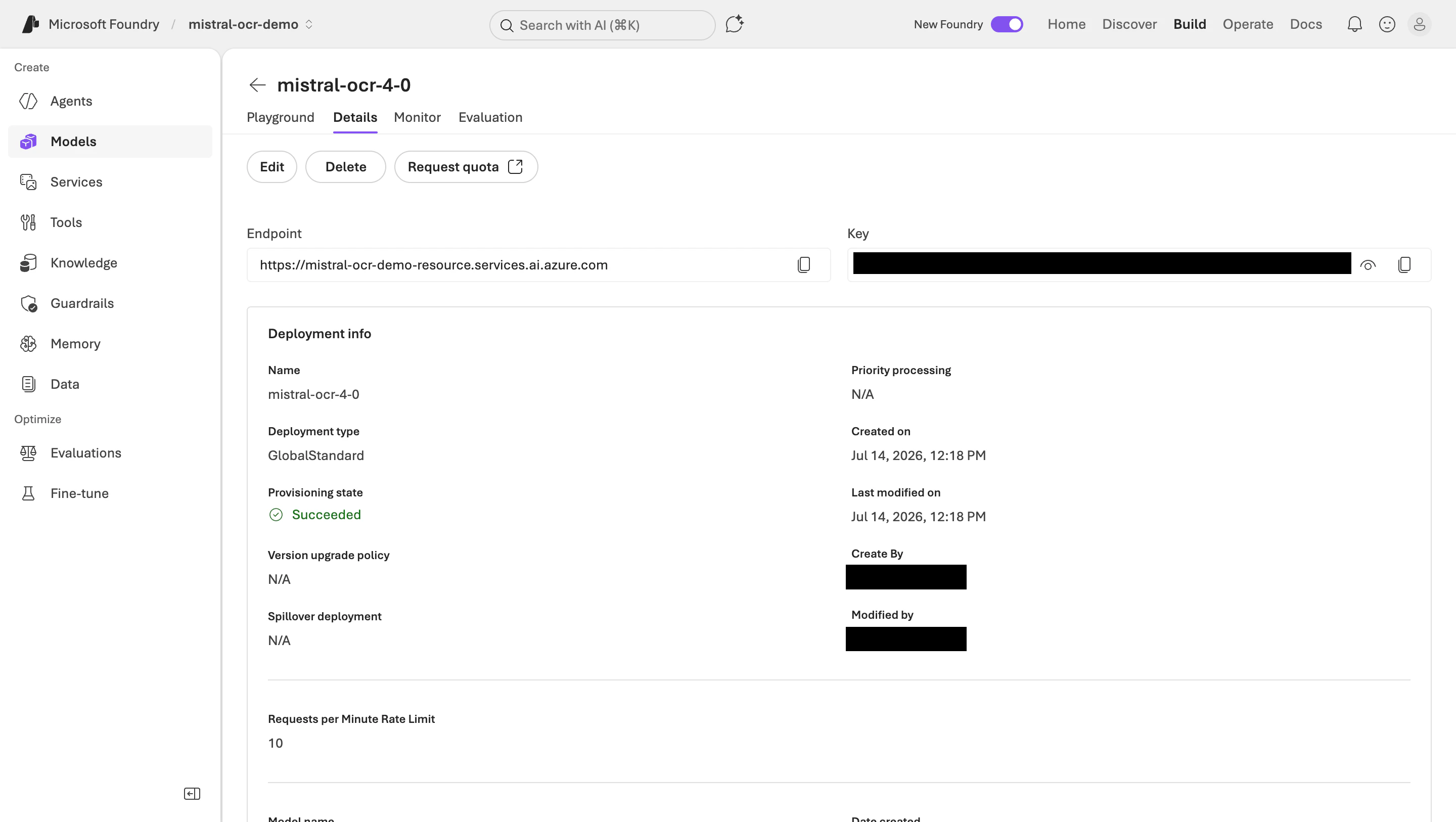This screenshot has height=822, width=1456.
Task: Open Operate in top navigation
Action: coord(1248,24)
